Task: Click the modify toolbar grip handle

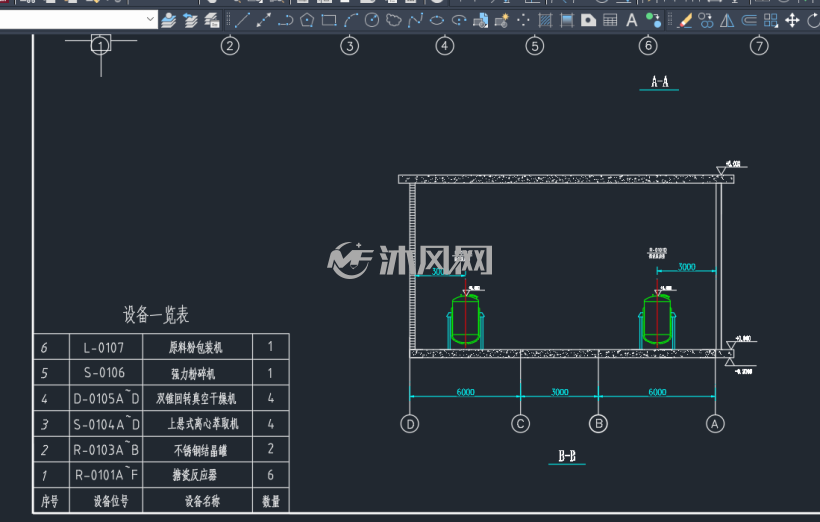Action: (x=670, y=20)
